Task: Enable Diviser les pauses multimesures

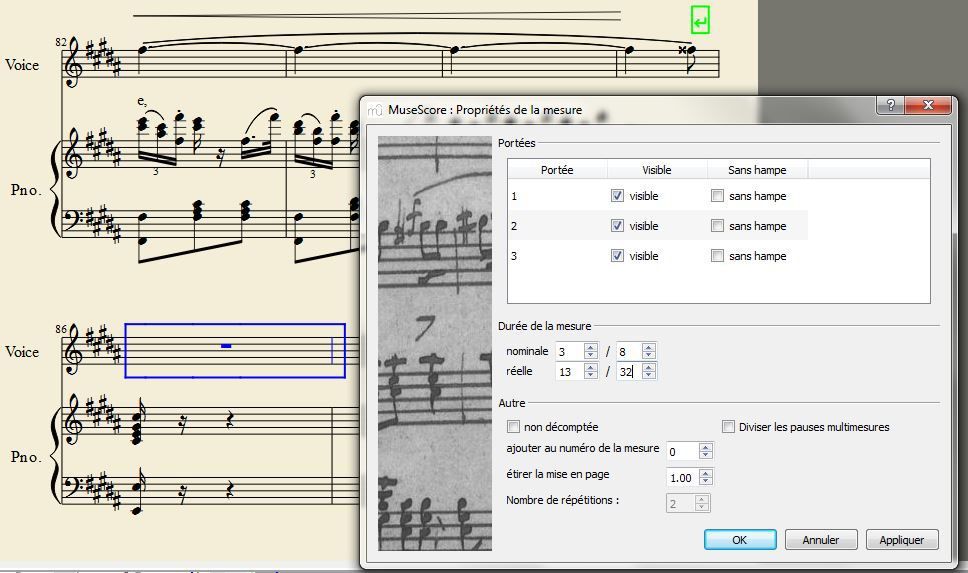Action: (728, 427)
